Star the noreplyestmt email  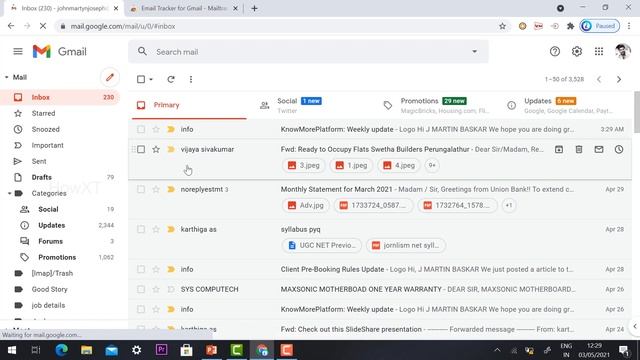pos(156,189)
